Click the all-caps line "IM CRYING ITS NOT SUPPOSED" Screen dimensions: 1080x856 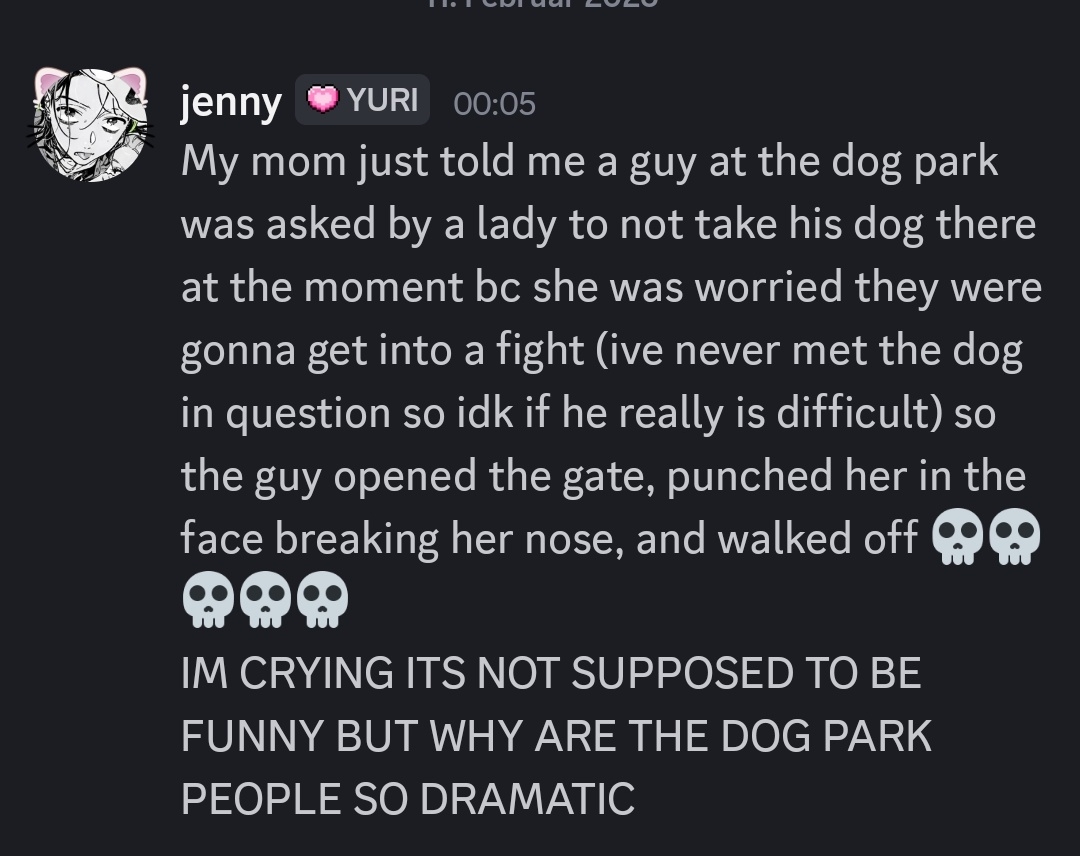550,674
